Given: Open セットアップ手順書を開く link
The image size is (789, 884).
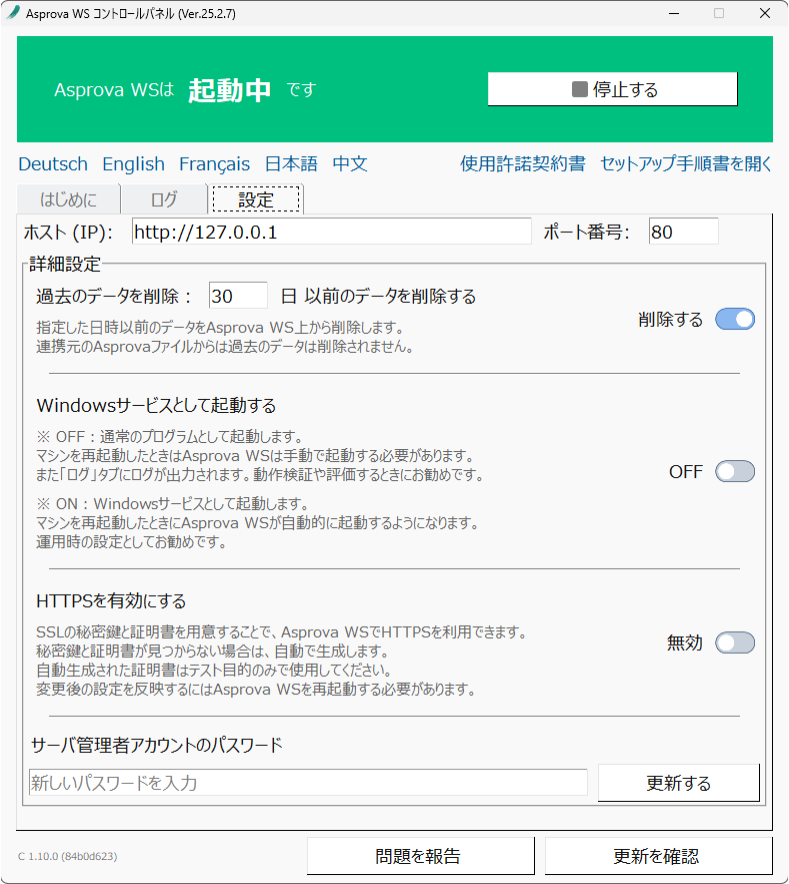Looking at the screenshot, I should [x=685, y=164].
